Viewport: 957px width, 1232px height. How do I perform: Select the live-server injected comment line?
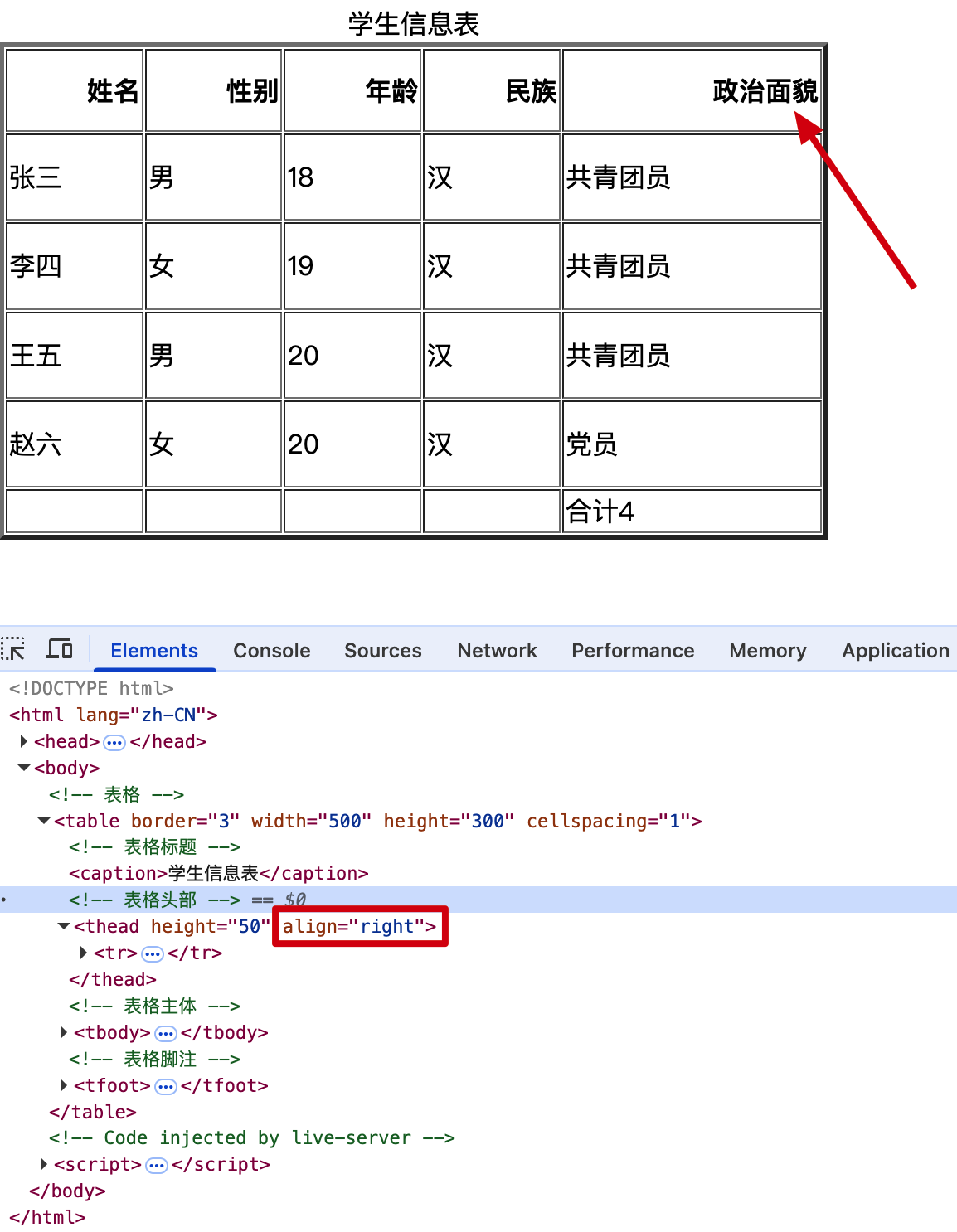(252, 1137)
